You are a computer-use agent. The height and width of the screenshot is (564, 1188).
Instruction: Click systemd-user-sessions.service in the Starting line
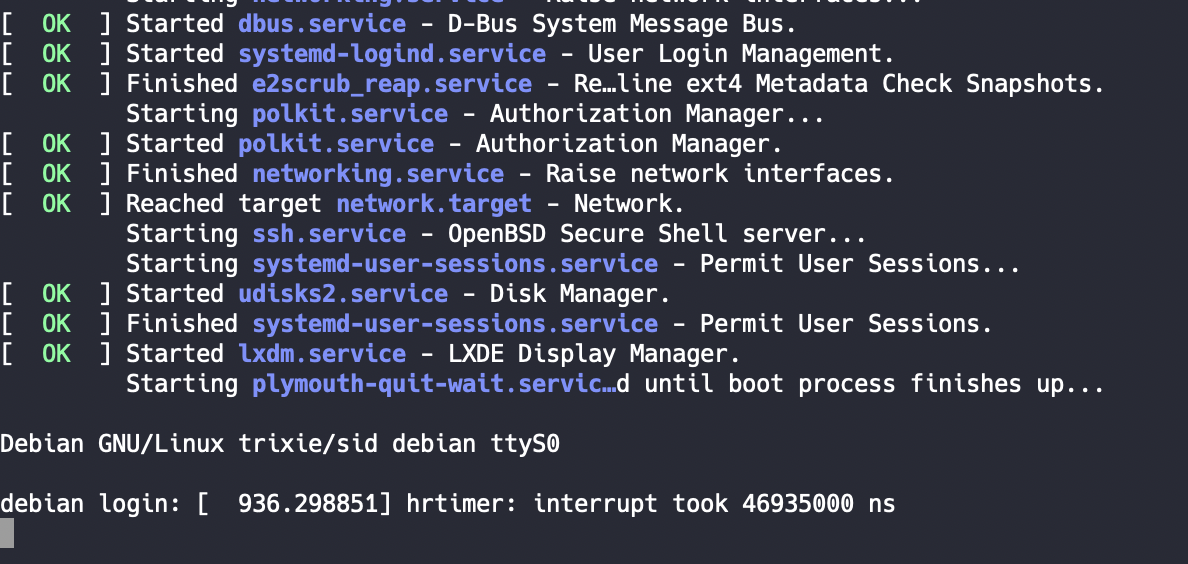pyautogui.click(x=455, y=264)
